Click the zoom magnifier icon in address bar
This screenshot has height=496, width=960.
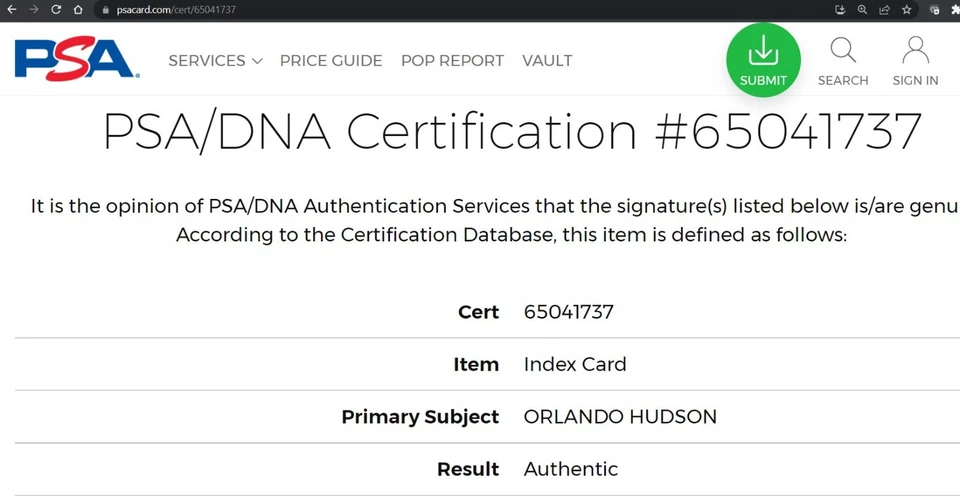coord(863,9)
